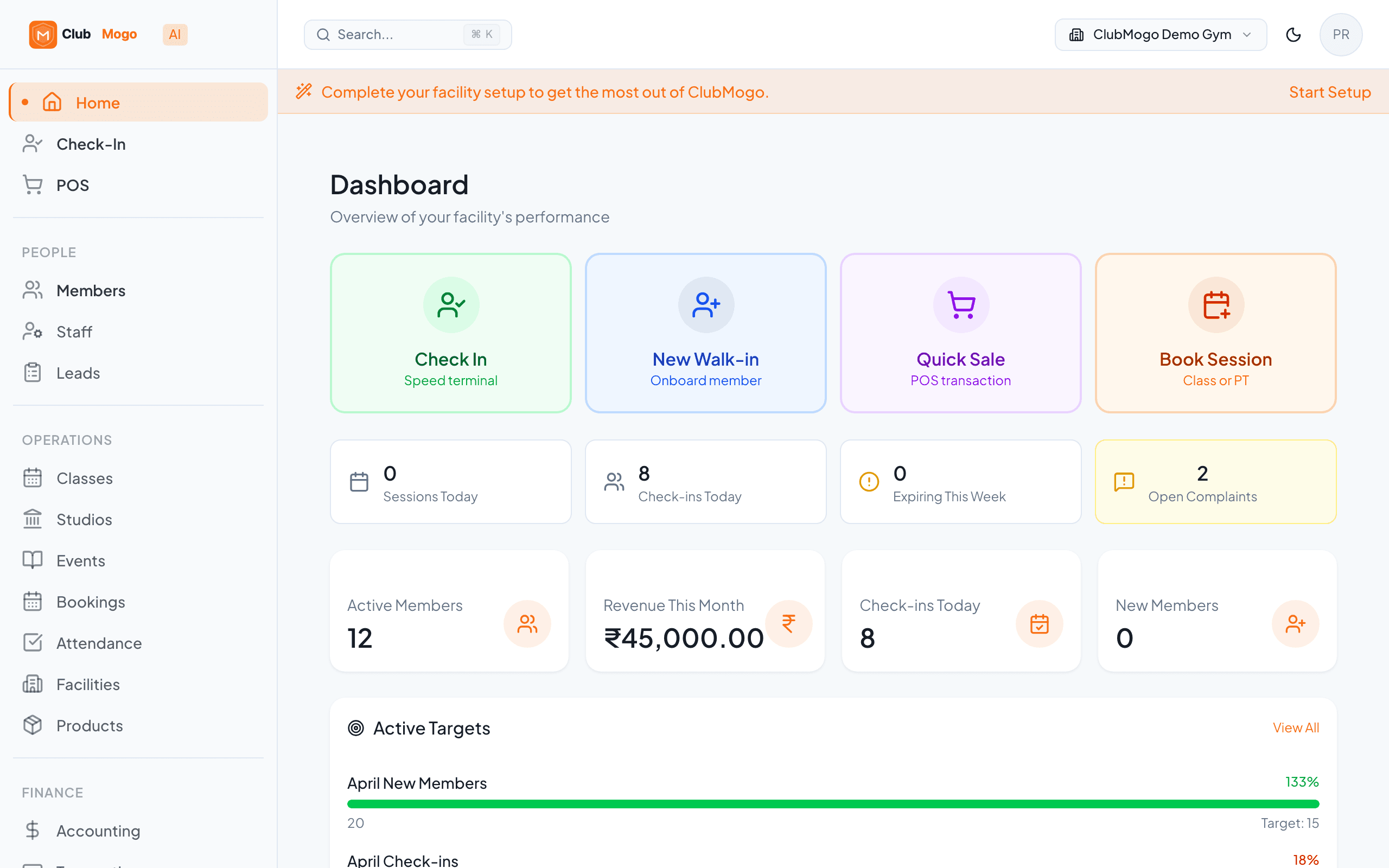Screen dimensions: 1389x868
Task: Open Leads via the clipboard icon
Action: [x=32, y=372]
